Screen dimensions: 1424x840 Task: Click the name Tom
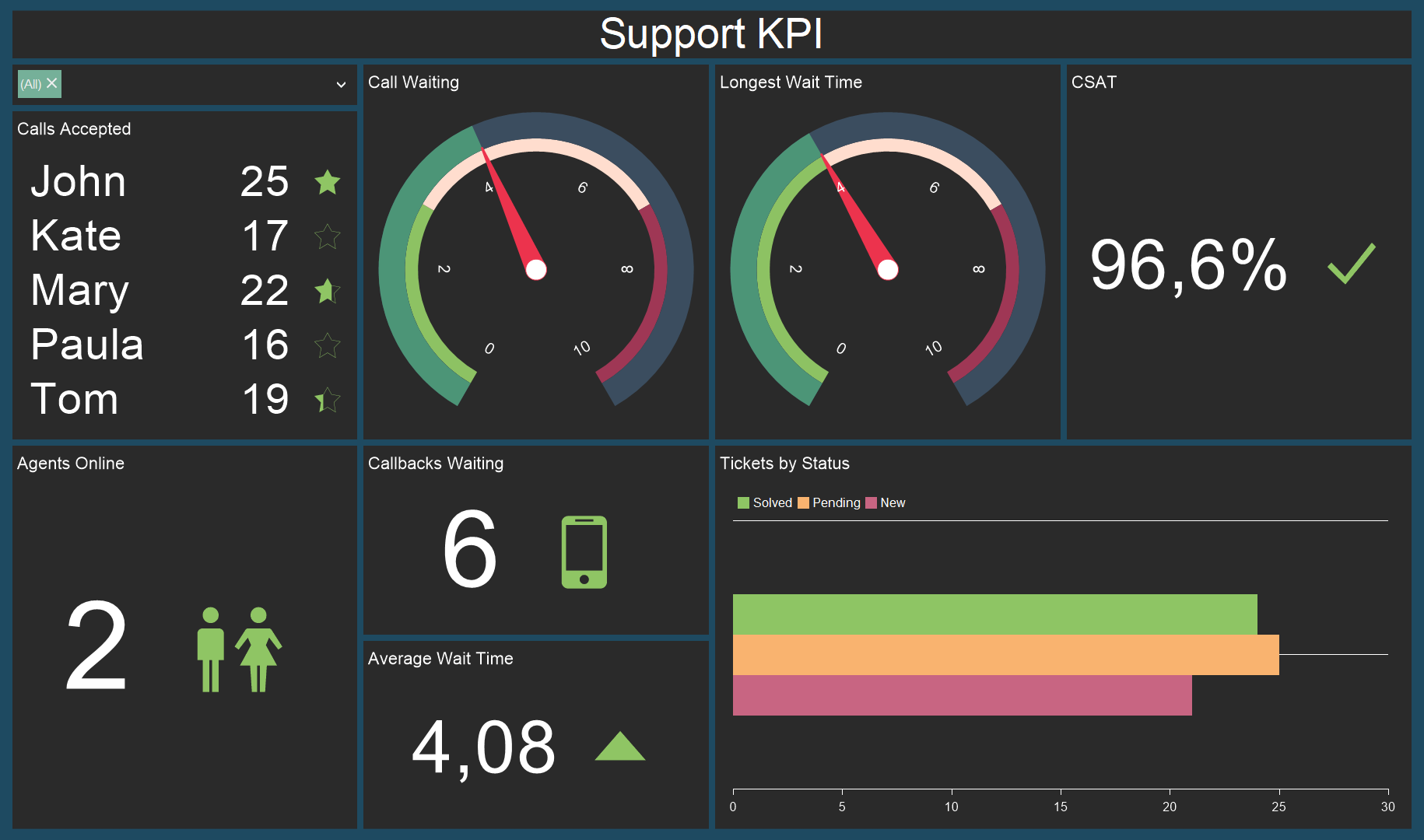click(75, 400)
